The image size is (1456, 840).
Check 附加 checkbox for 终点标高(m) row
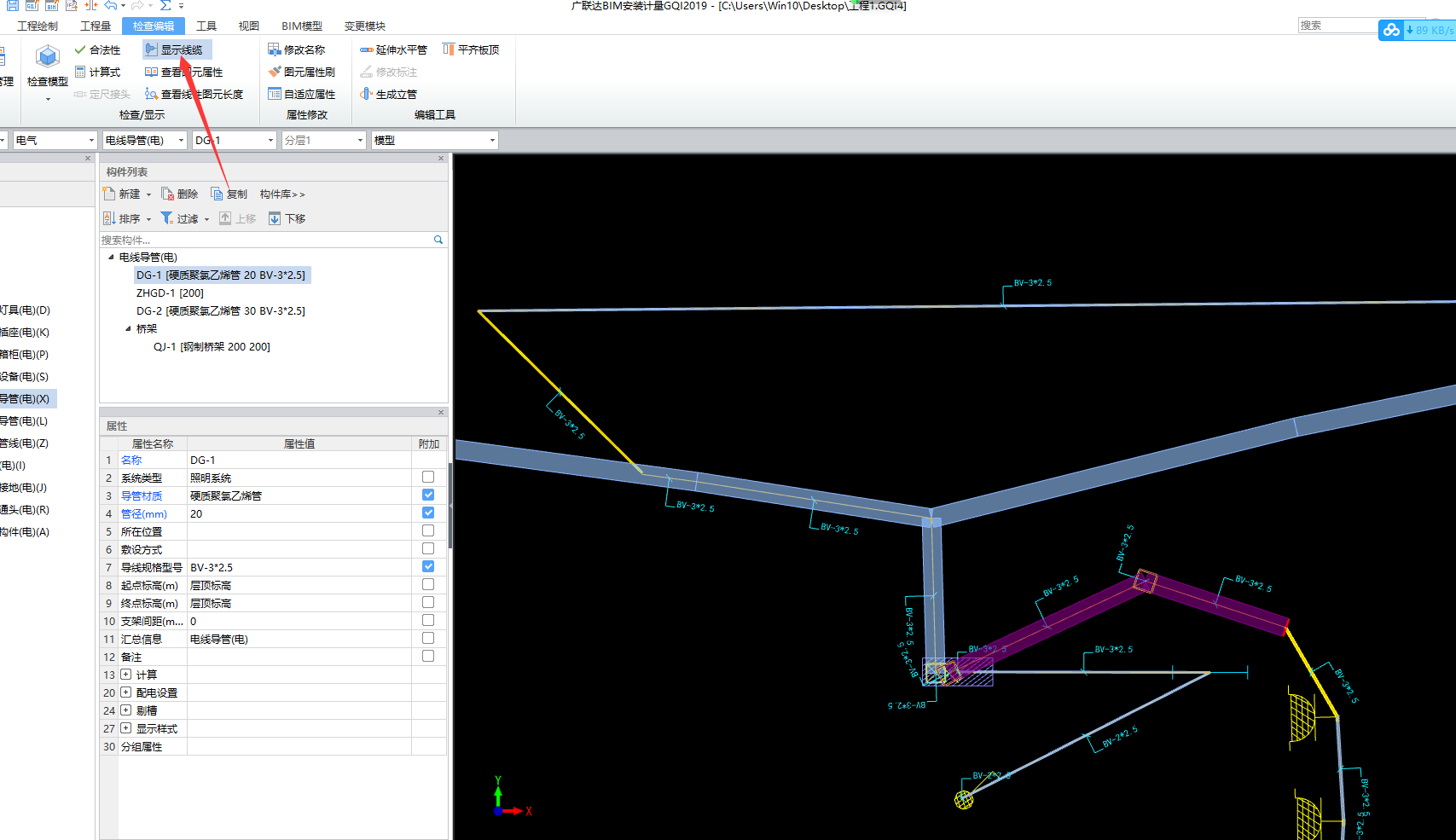click(428, 603)
